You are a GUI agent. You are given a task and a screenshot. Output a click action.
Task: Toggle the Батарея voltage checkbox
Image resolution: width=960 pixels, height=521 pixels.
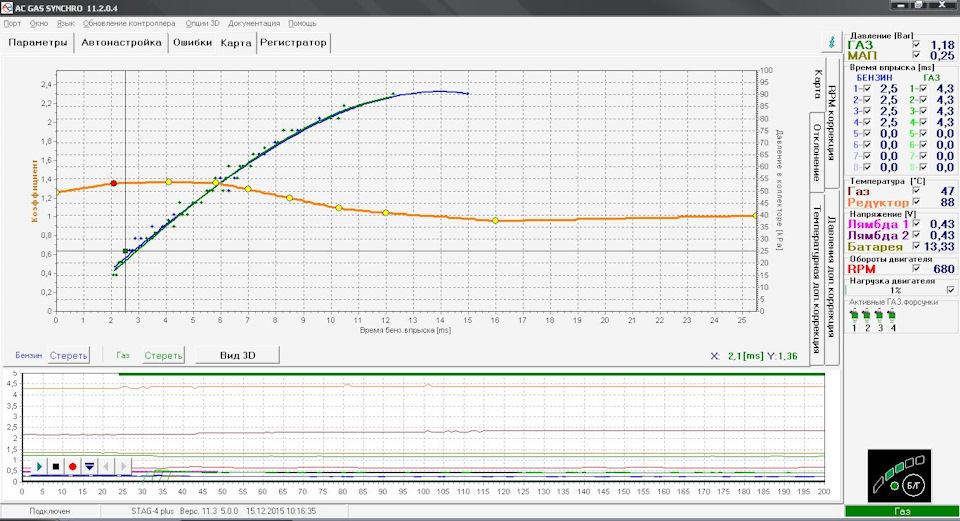(916, 246)
